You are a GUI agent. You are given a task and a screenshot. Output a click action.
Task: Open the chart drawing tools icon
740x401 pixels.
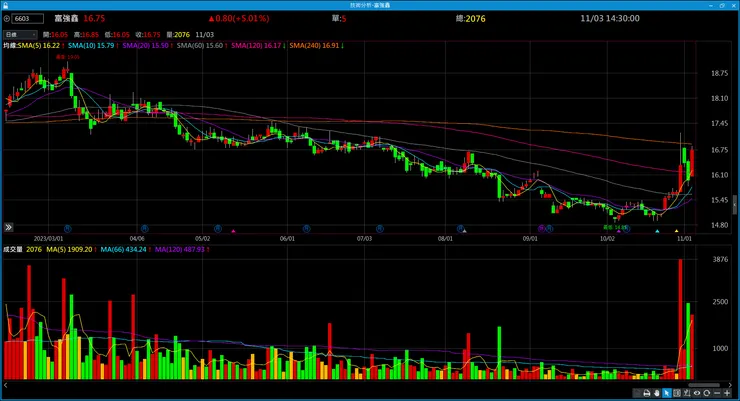click(x=687, y=393)
